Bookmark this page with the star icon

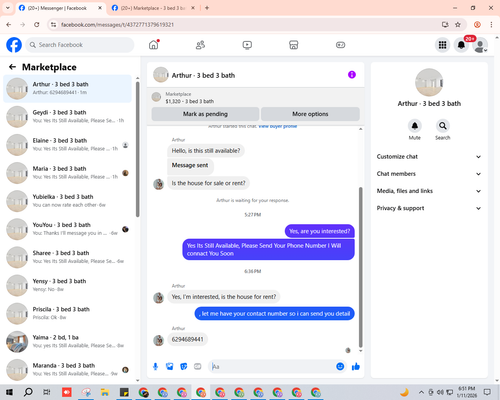pos(458,25)
